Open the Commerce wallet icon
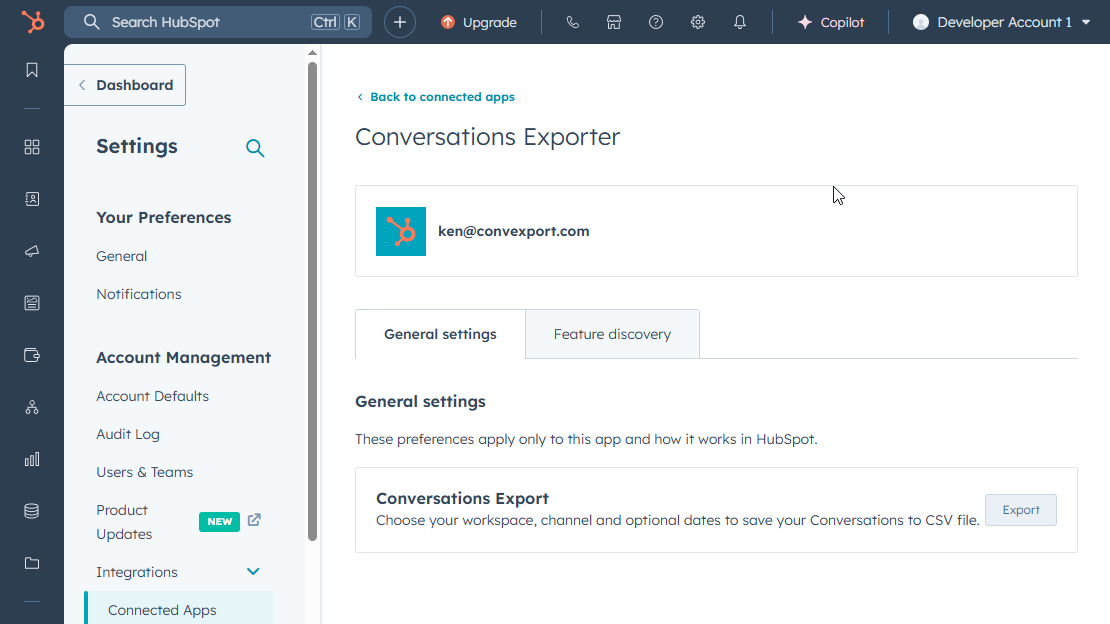The height and width of the screenshot is (624, 1110). click(31, 355)
